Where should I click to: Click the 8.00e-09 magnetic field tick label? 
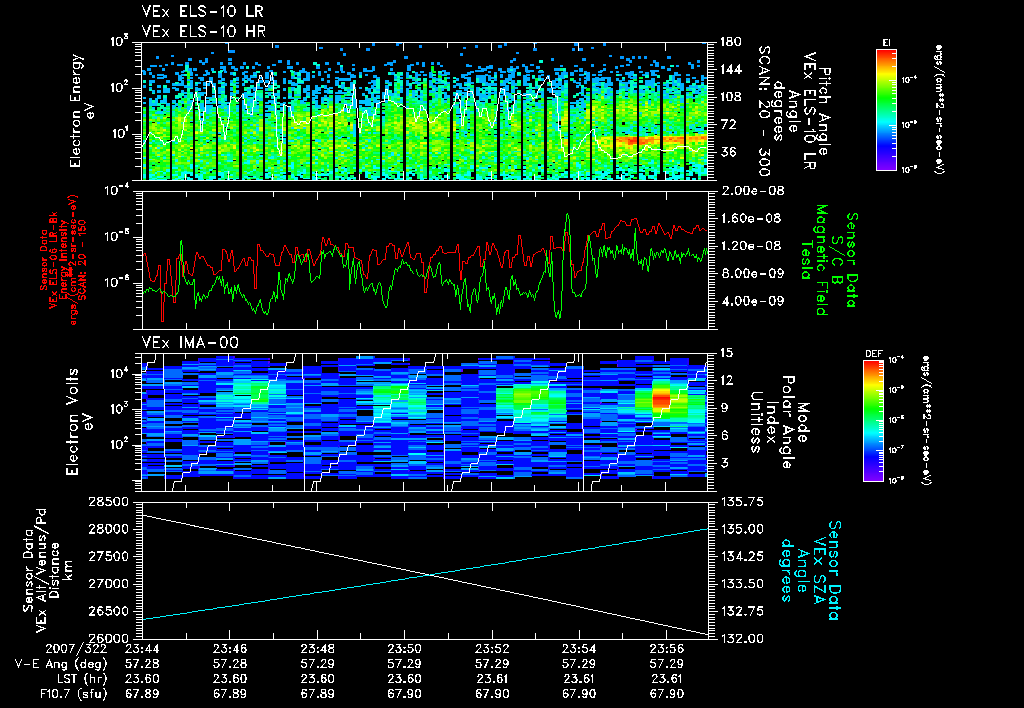[x=752, y=273]
